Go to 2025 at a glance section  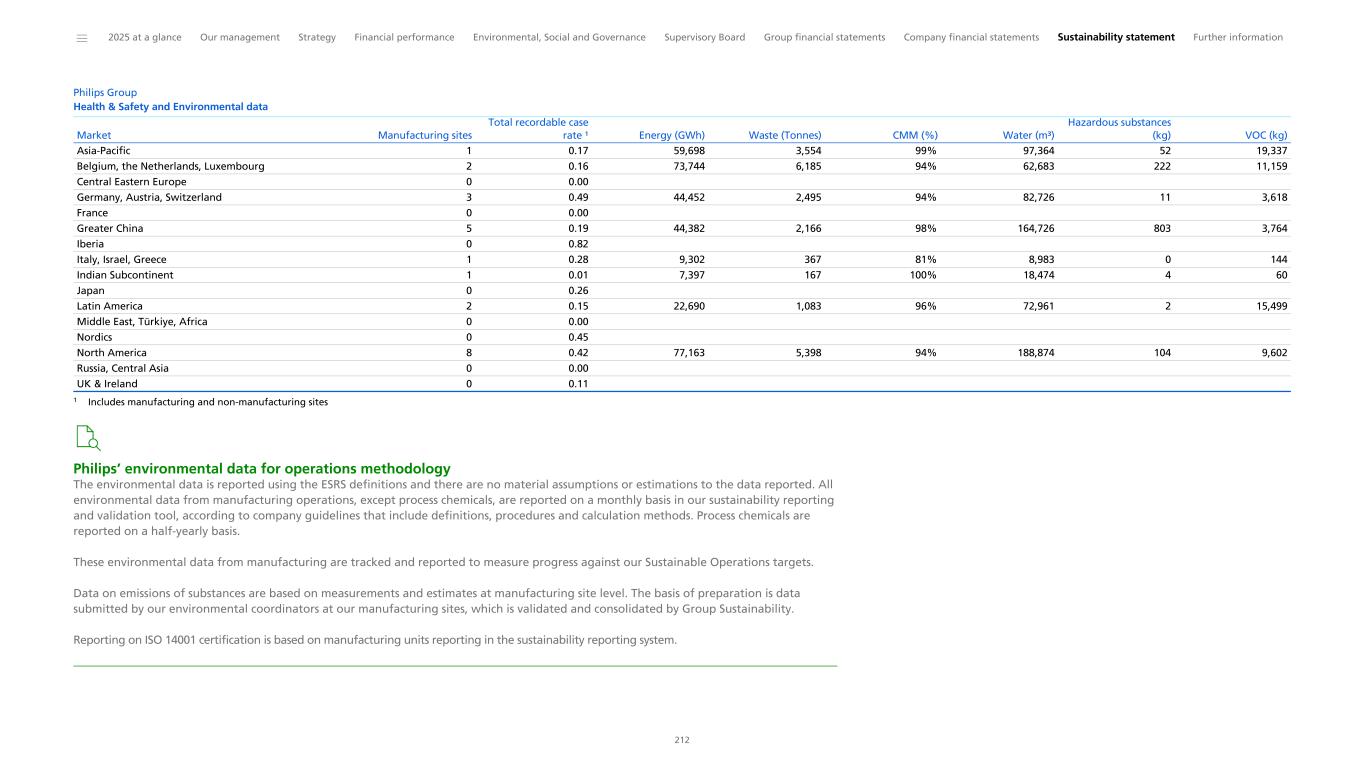[x=144, y=37]
